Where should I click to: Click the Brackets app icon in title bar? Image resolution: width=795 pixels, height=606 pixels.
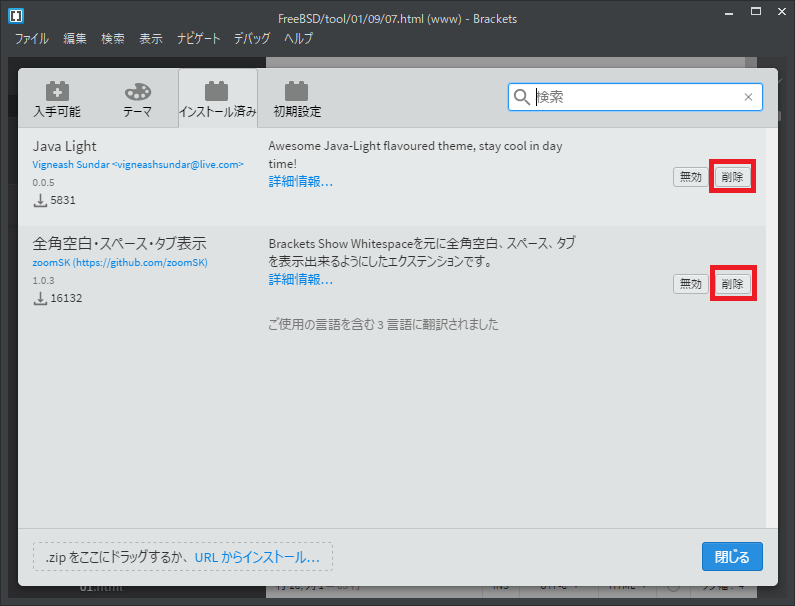(16, 15)
